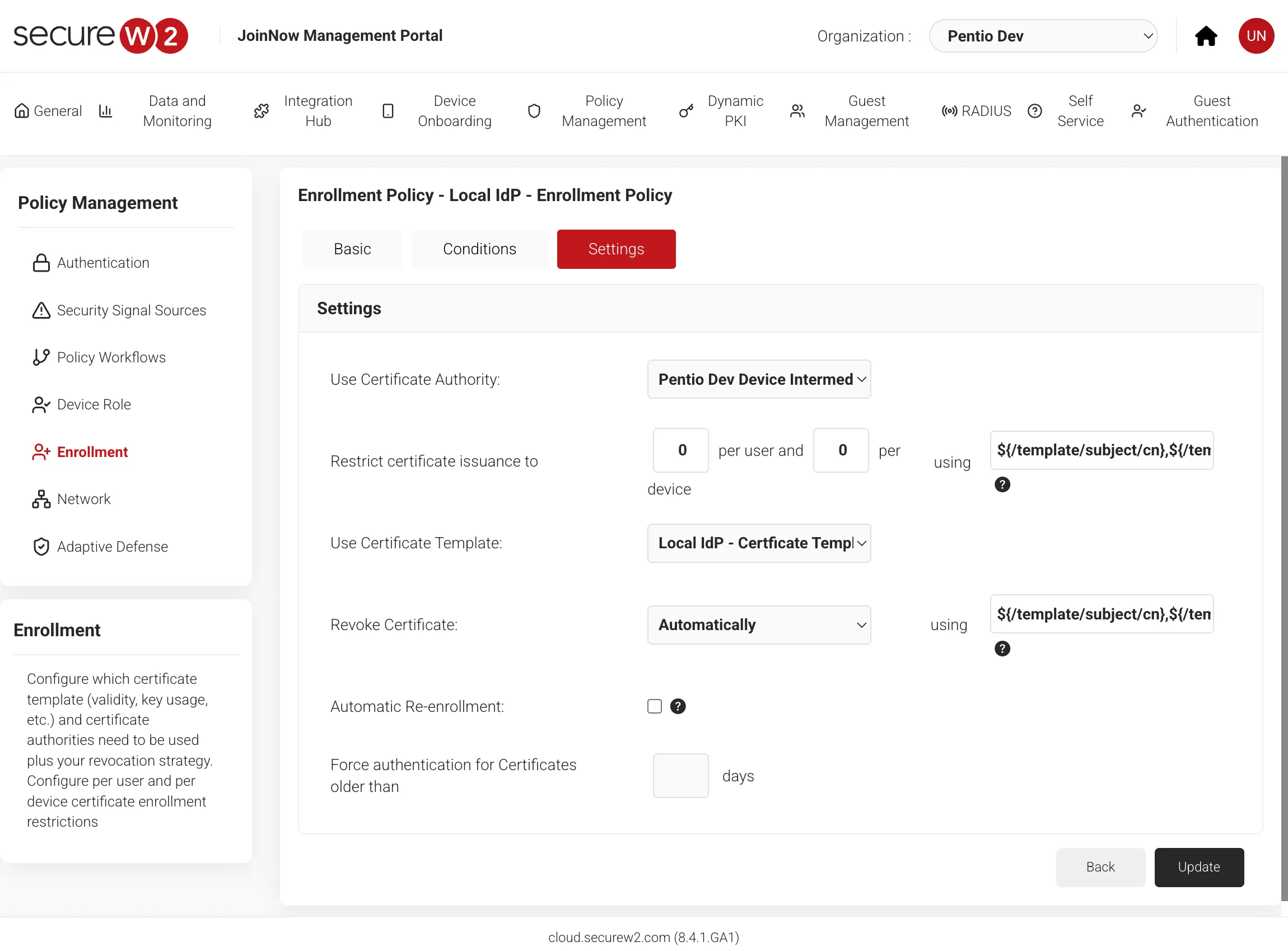Open the Authentication policy link
Viewport: 1288px width, 951px height.
click(103, 263)
